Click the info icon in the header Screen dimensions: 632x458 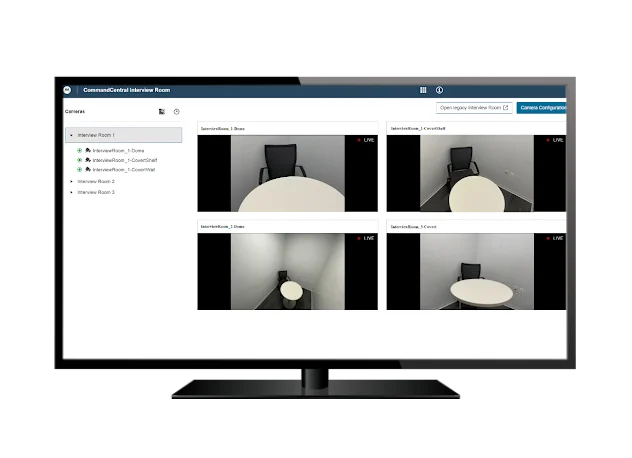(439, 90)
